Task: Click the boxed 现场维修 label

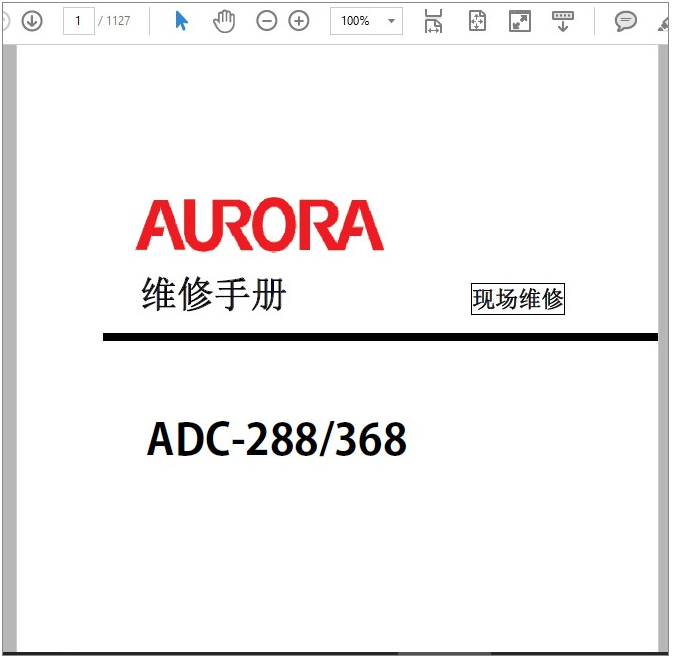Action: click(x=518, y=299)
